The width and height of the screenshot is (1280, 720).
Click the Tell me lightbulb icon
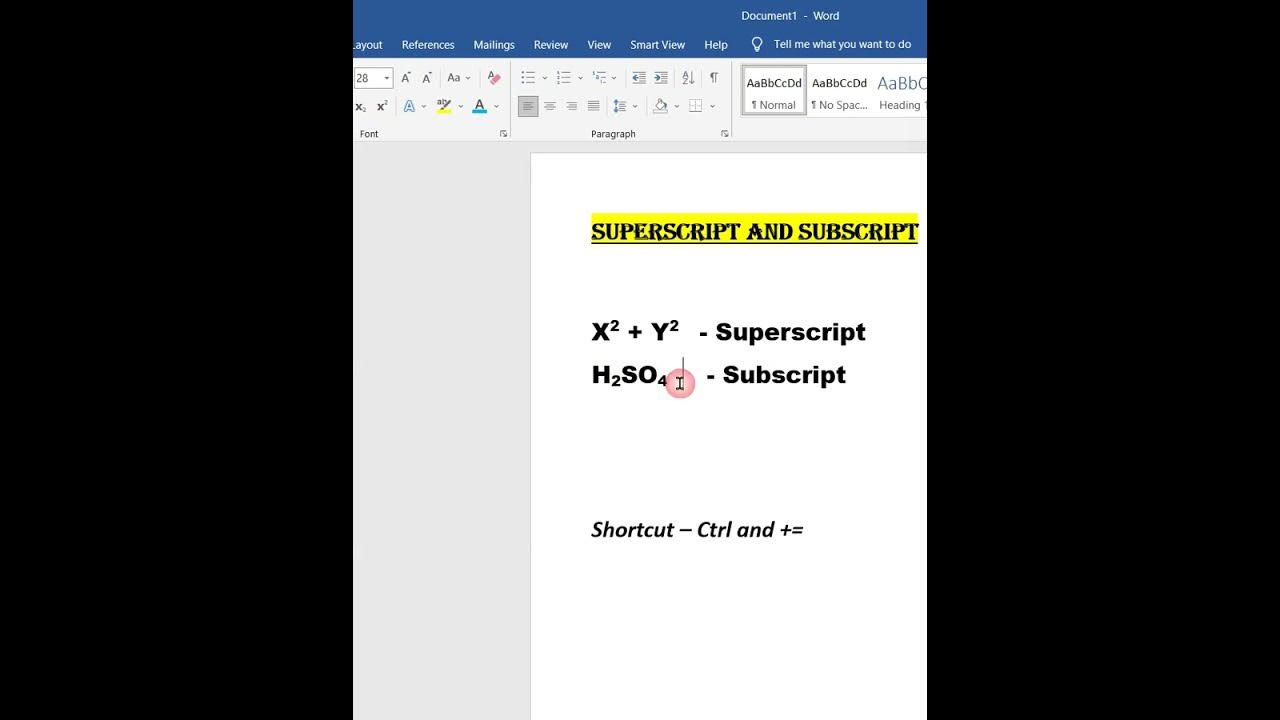tap(757, 44)
